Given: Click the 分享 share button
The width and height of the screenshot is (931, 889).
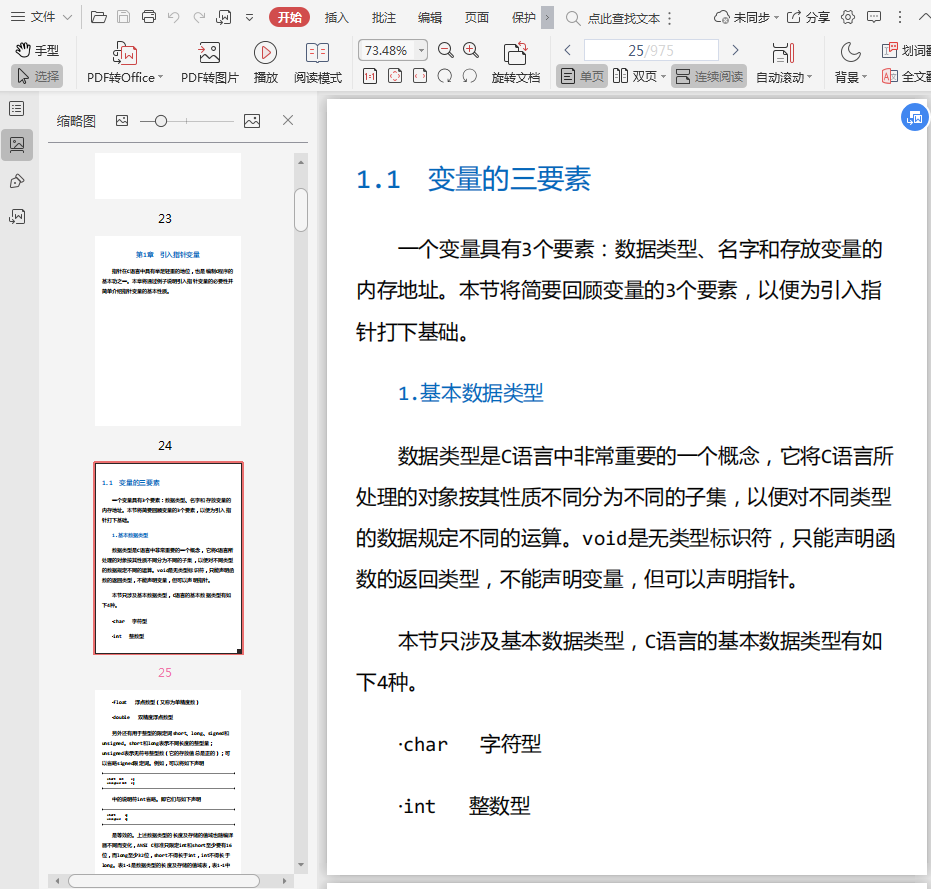Looking at the screenshot, I should [808, 17].
